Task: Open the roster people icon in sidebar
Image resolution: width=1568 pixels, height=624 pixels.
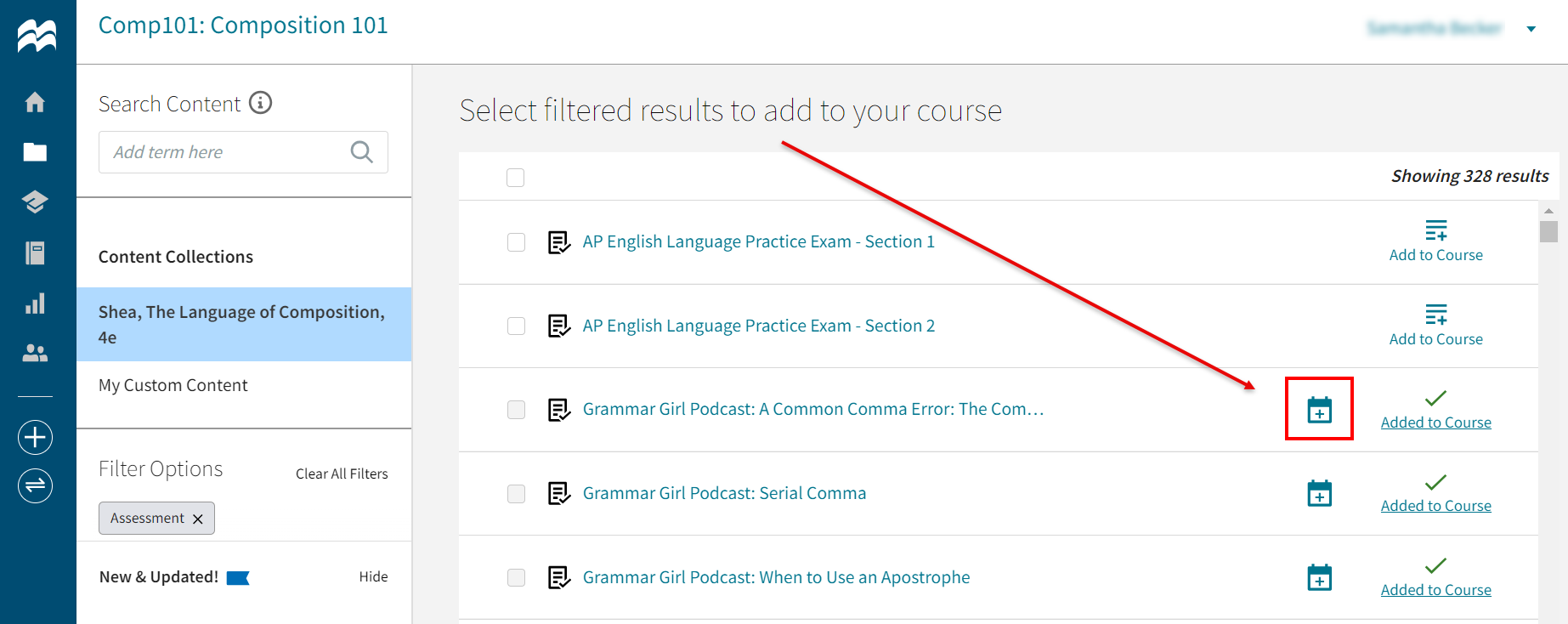Action: (35, 354)
